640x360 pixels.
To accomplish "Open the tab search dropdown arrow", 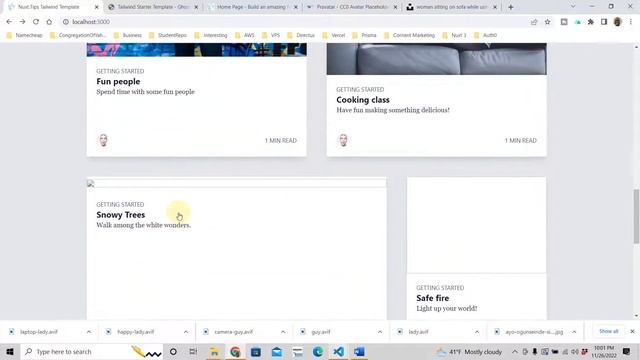I will point(573,7).
